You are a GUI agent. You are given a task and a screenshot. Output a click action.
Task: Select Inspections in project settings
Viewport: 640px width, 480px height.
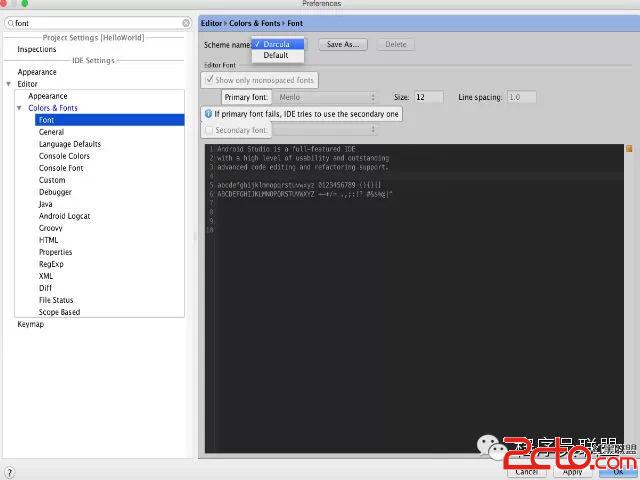tap(37, 49)
